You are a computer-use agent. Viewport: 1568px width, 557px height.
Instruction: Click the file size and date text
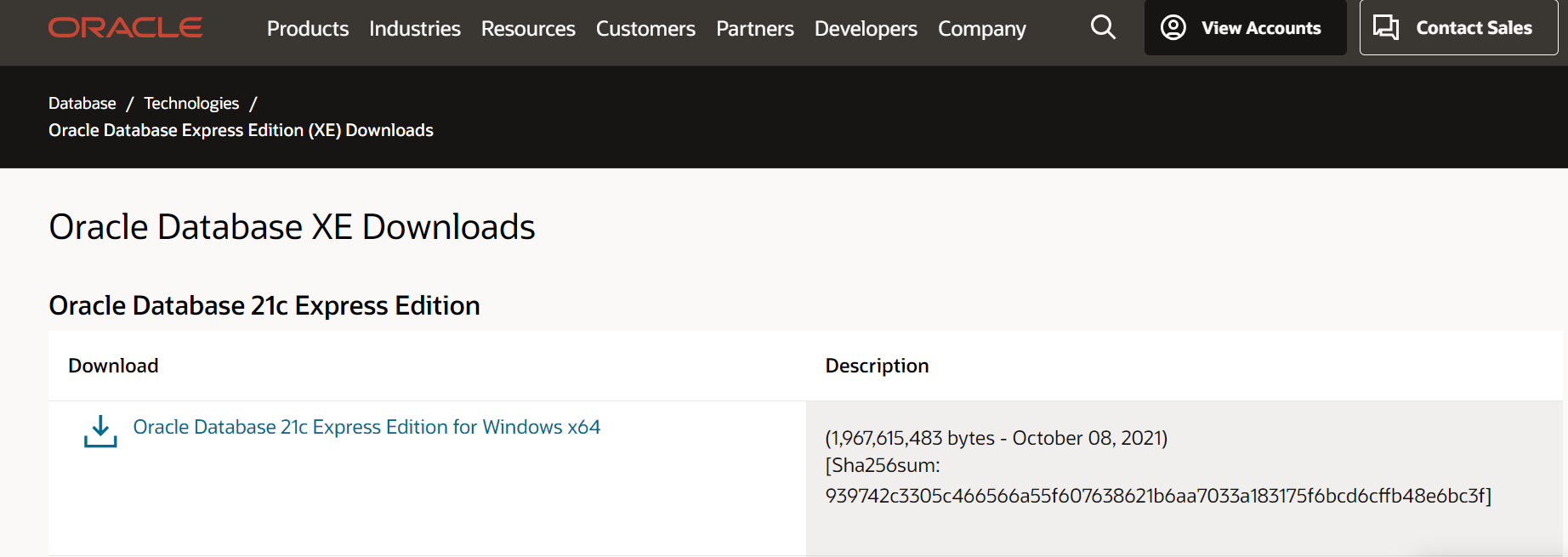[x=997, y=438]
